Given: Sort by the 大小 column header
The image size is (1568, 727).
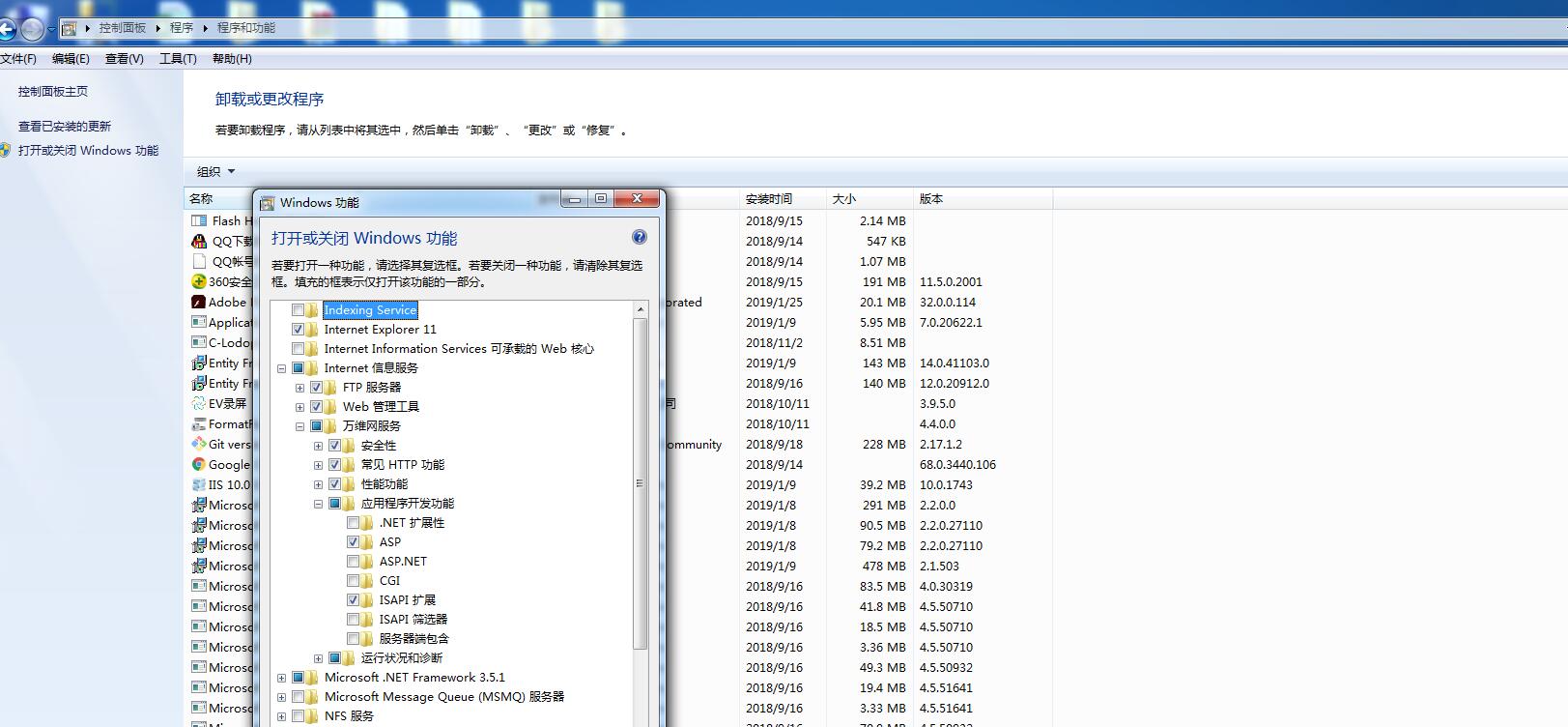Looking at the screenshot, I should [870, 199].
